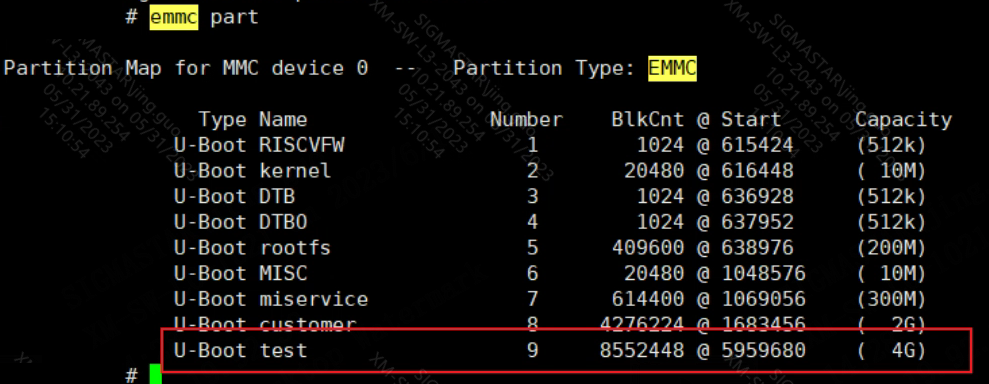Viewport: 989px width, 384px height.
Task: Click the 'Number' column header
Action: (526, 120)
